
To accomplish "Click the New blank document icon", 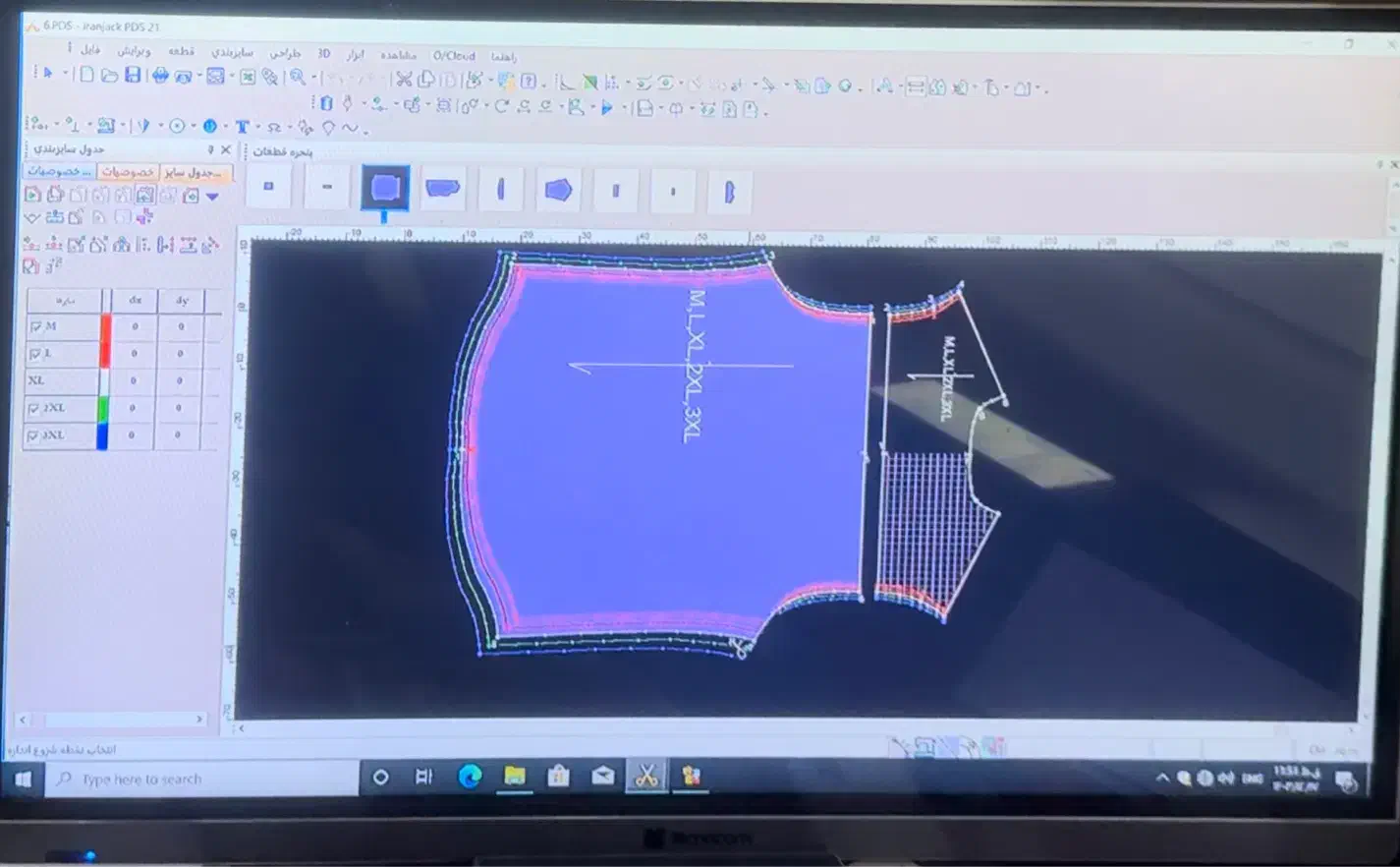I will point(86,75).
